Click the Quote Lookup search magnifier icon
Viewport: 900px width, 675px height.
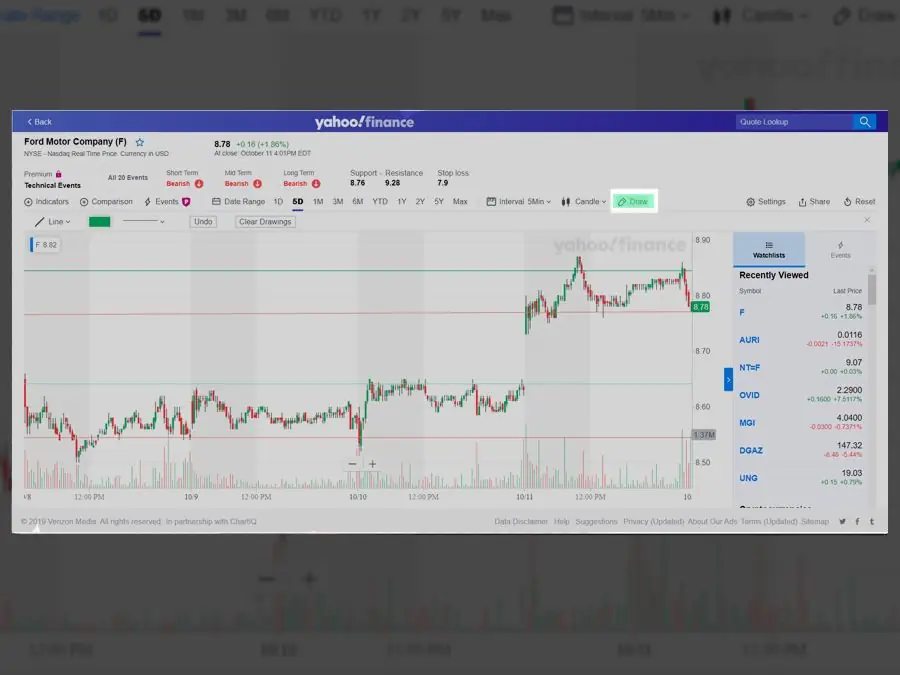[x=864, y=122]
